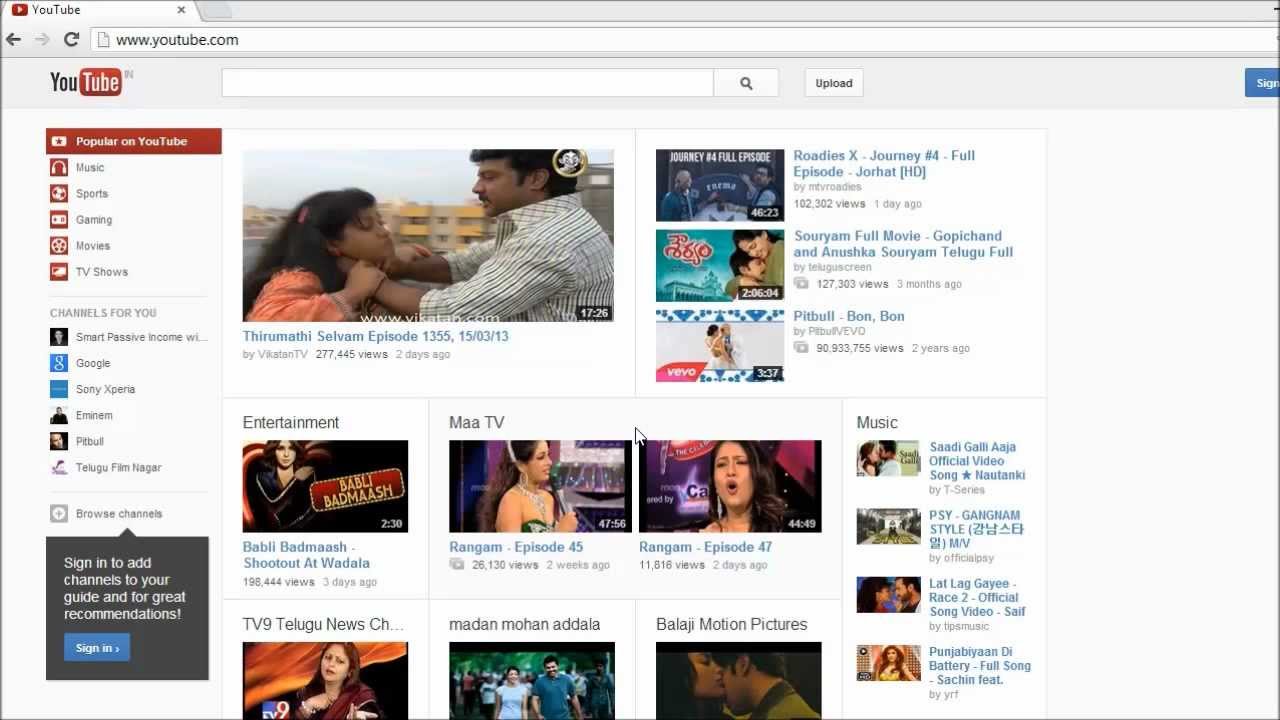Click the YouTube favicon on browser tab
The height and width of the screenshot is (720, 1280).
coord(19,10)
